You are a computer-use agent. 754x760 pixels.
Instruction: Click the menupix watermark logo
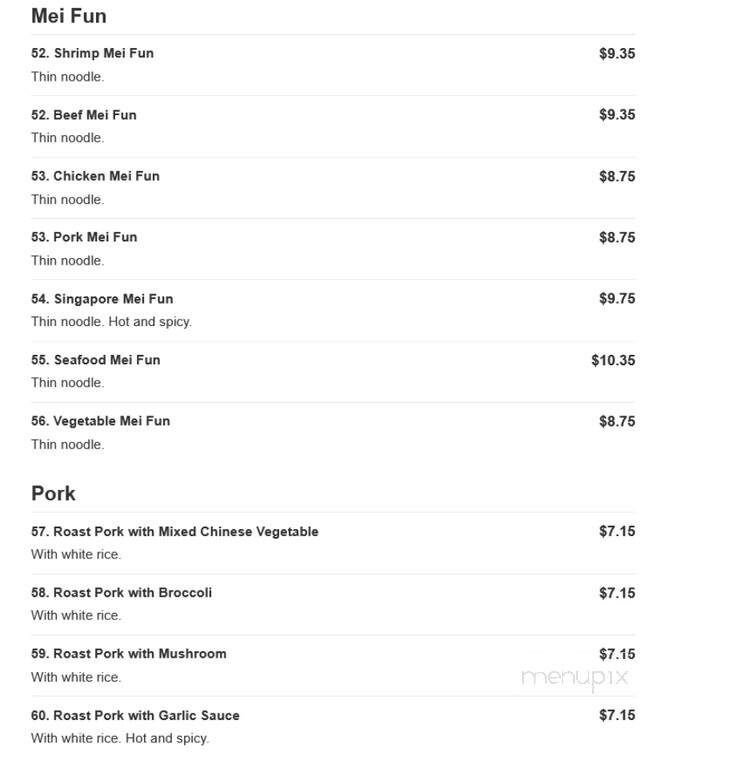tap(575, 679)
